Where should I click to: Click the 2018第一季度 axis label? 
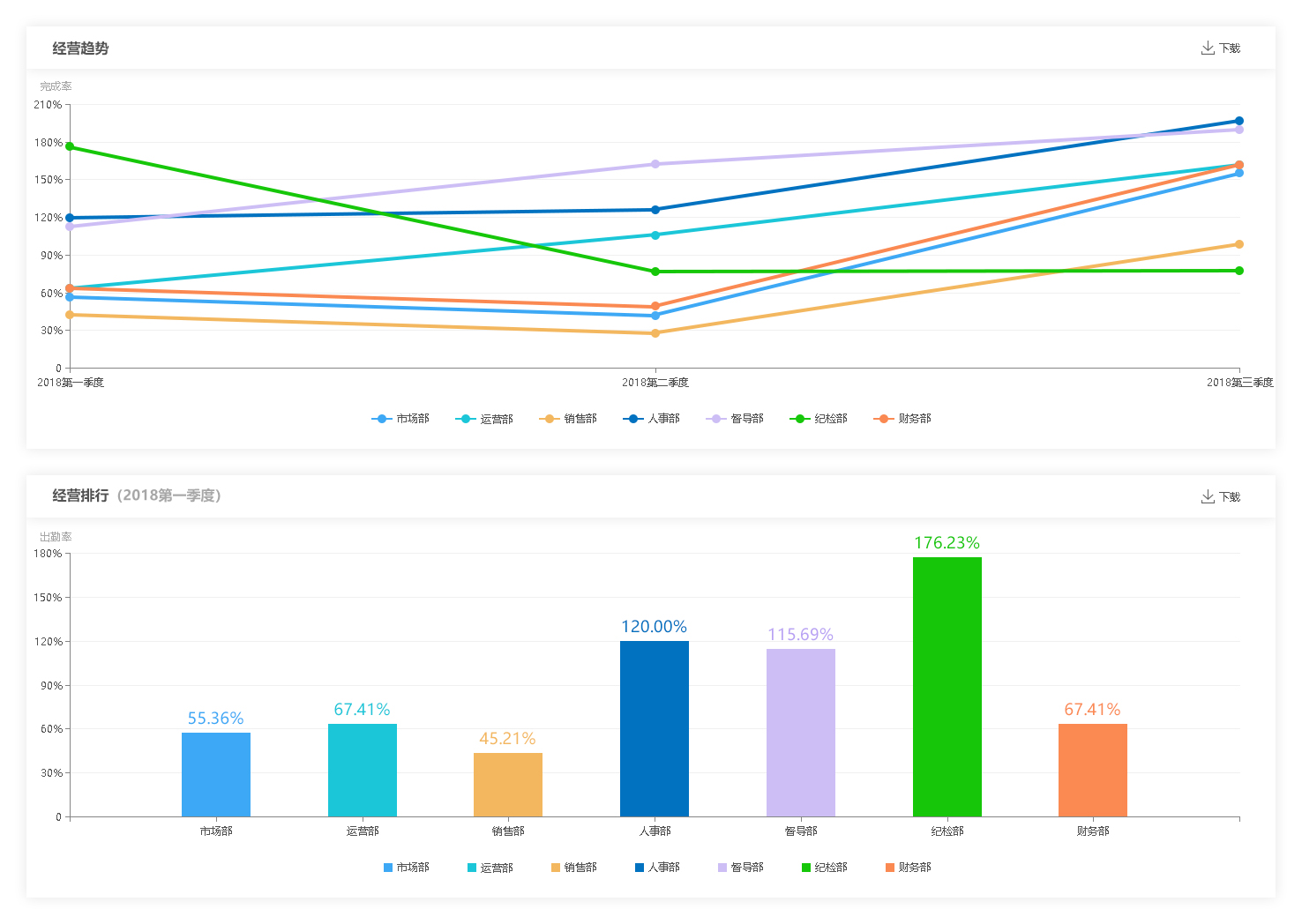click(71, 383)
